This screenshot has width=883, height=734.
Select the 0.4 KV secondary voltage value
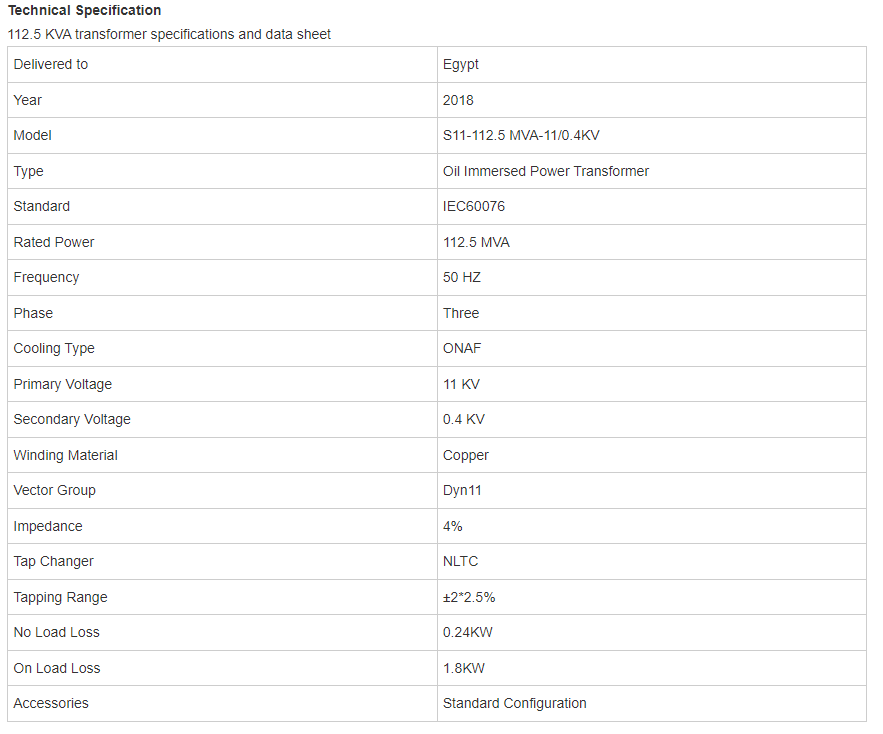coord(463,419)
